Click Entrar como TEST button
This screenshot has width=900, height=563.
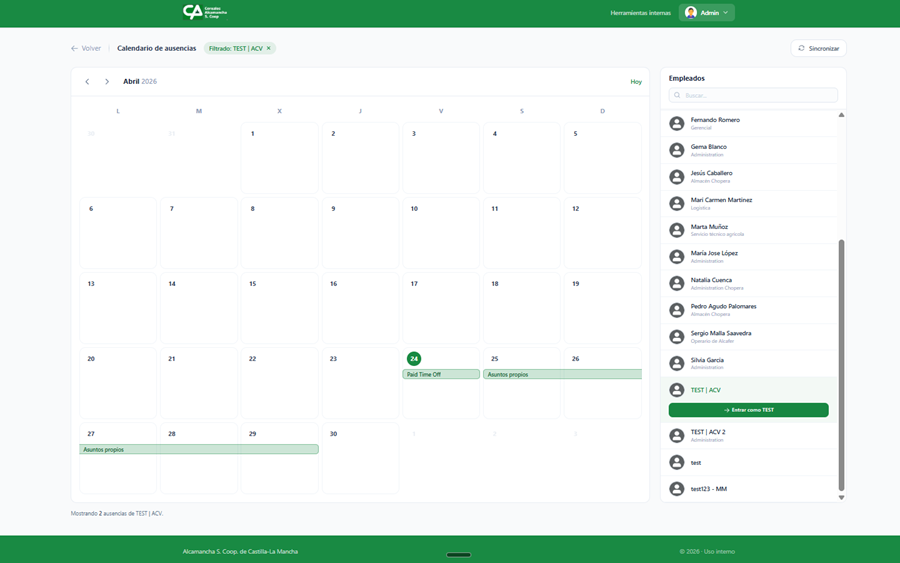(x=748, y=410)
